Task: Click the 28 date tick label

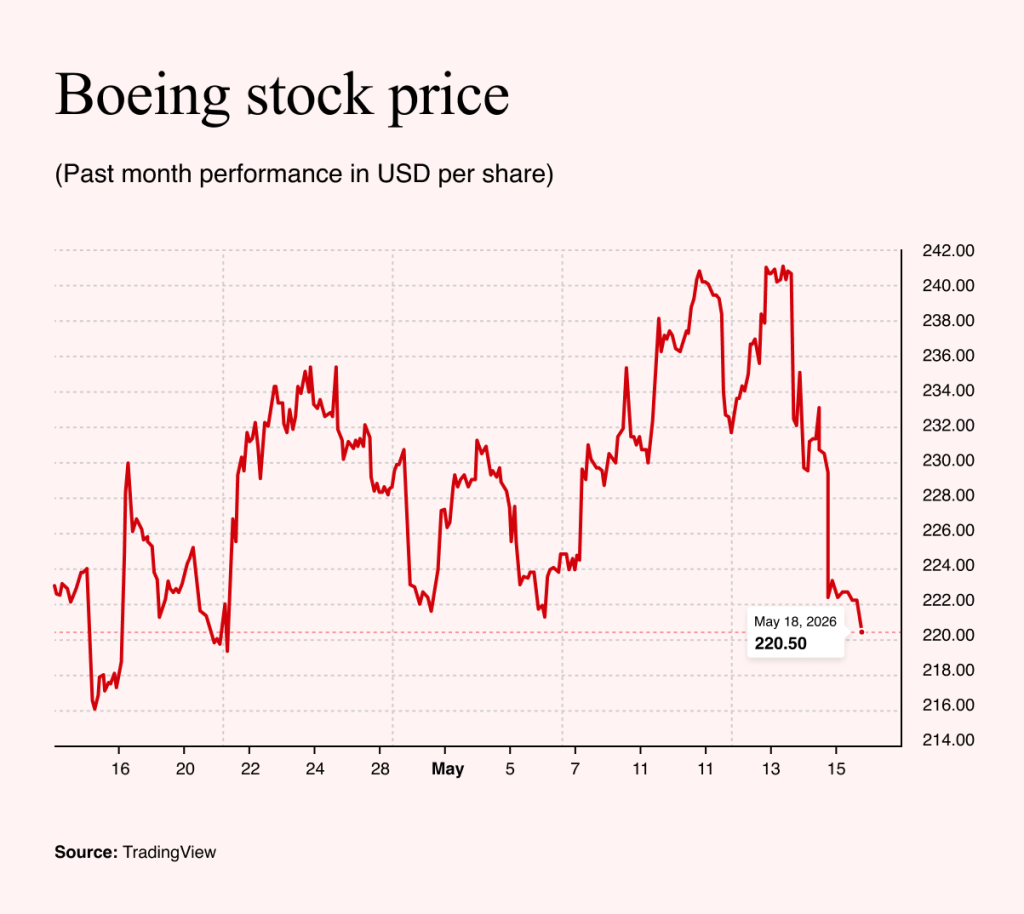Action: coord(380,769)
